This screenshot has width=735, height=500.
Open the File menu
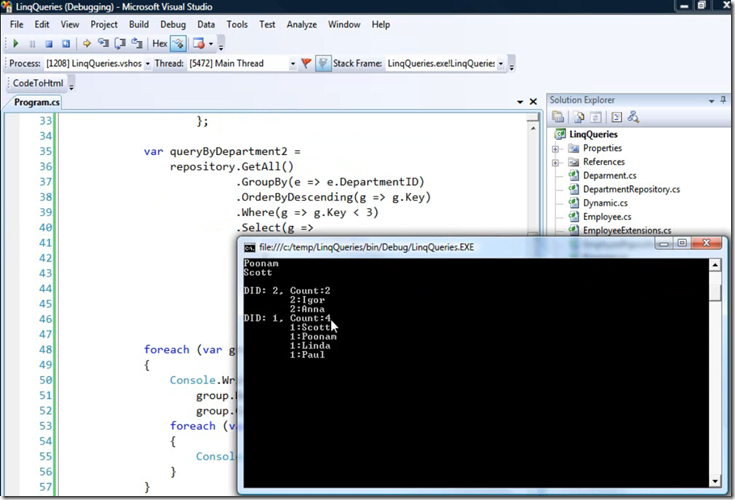point(16,24)
